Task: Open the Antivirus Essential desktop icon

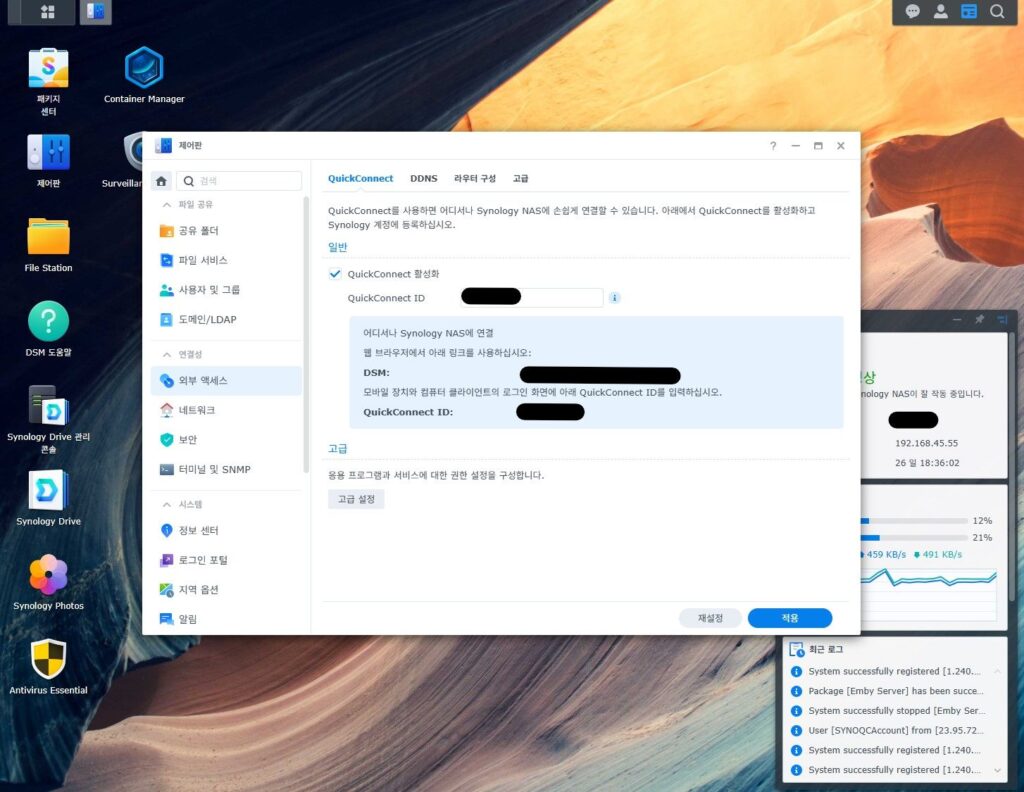Action: coord(48,667)
